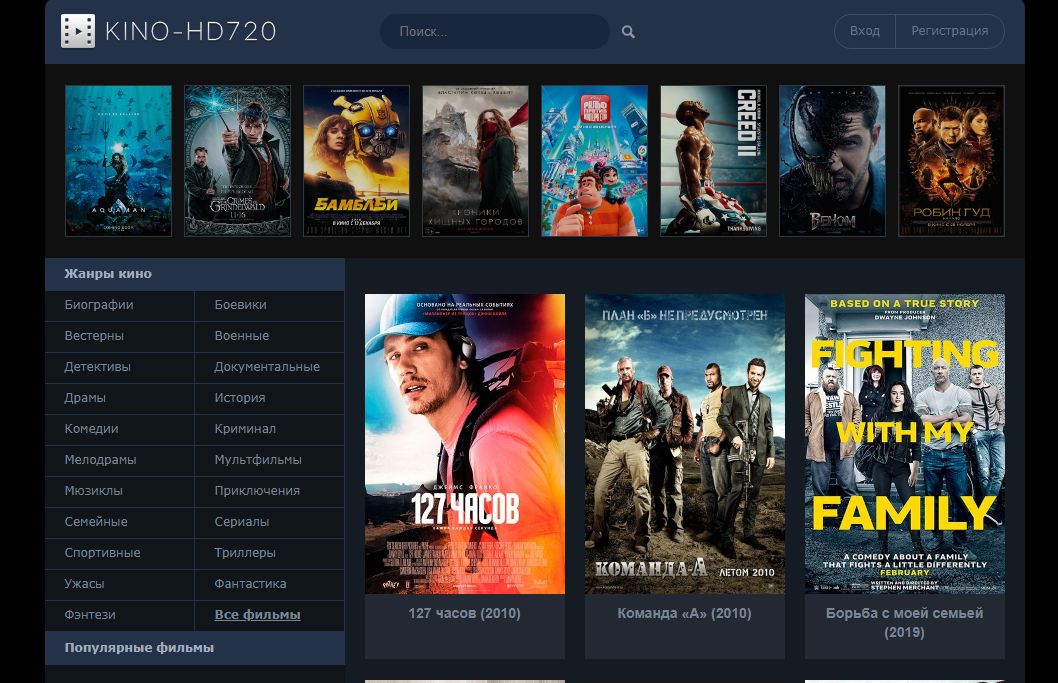Go to the Мелодрамы genre

point(100,460)
